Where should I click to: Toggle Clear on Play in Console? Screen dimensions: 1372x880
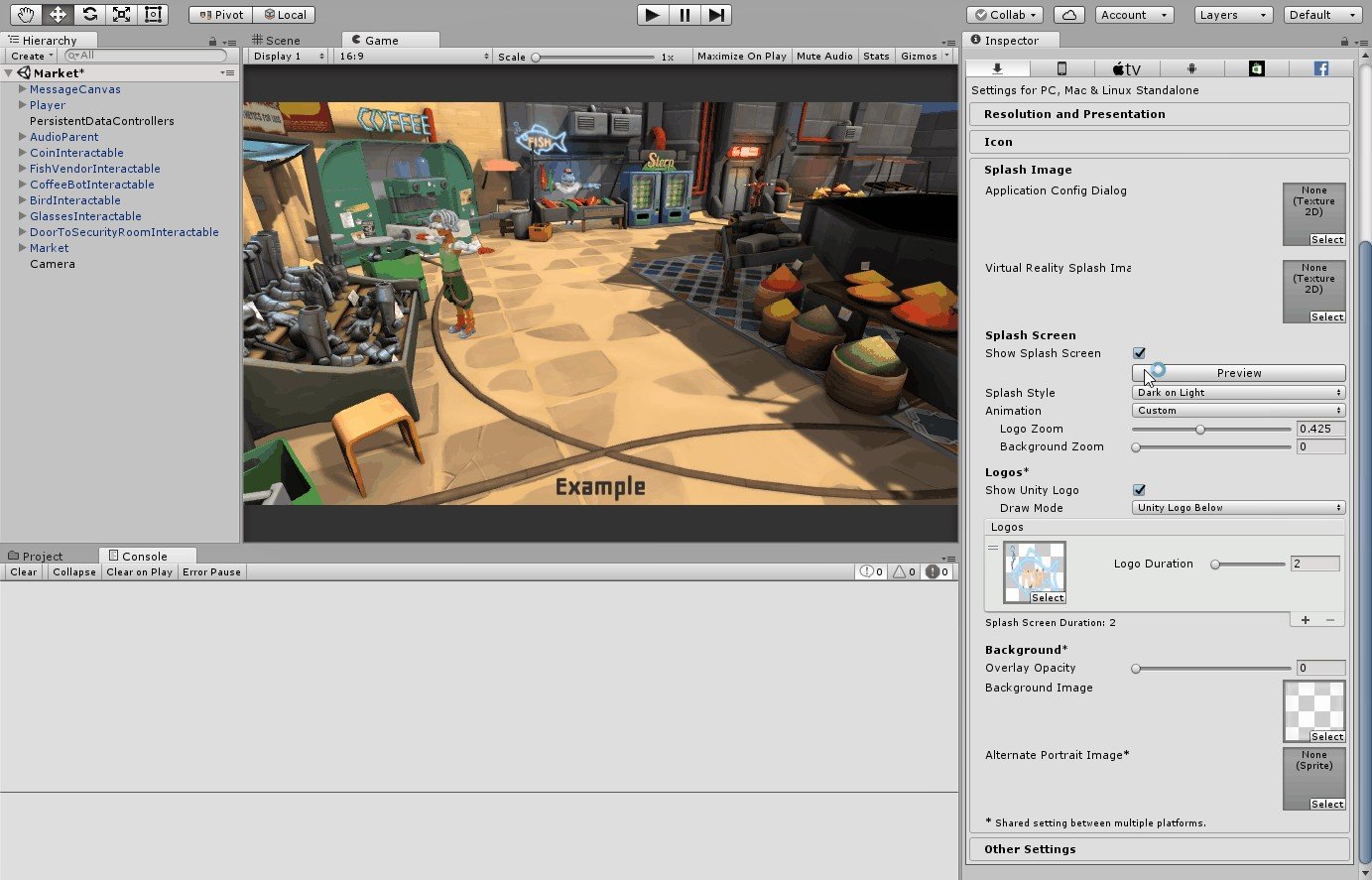pyautogui.click(x=139, y=572)
